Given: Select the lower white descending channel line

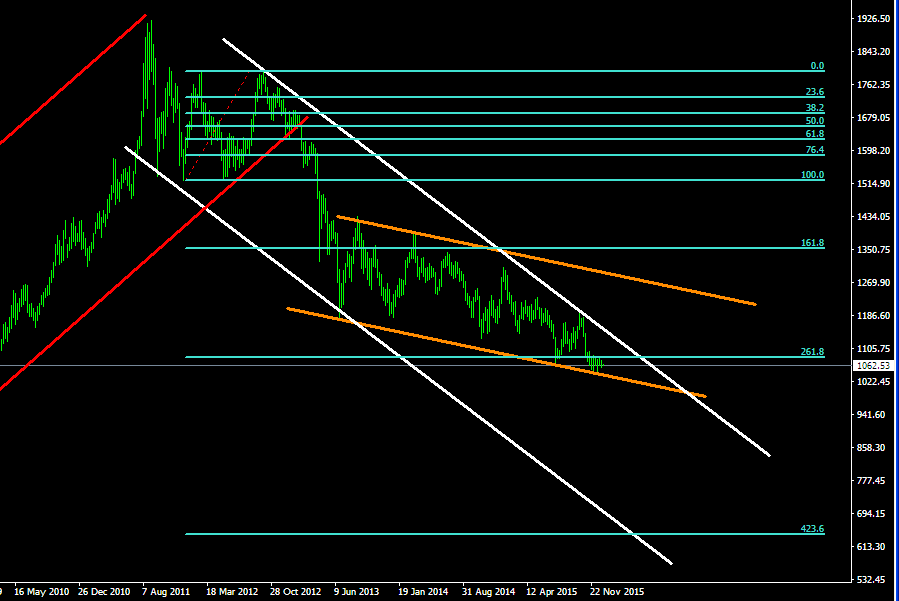Looking at the screenshot, I should (400, 358).
